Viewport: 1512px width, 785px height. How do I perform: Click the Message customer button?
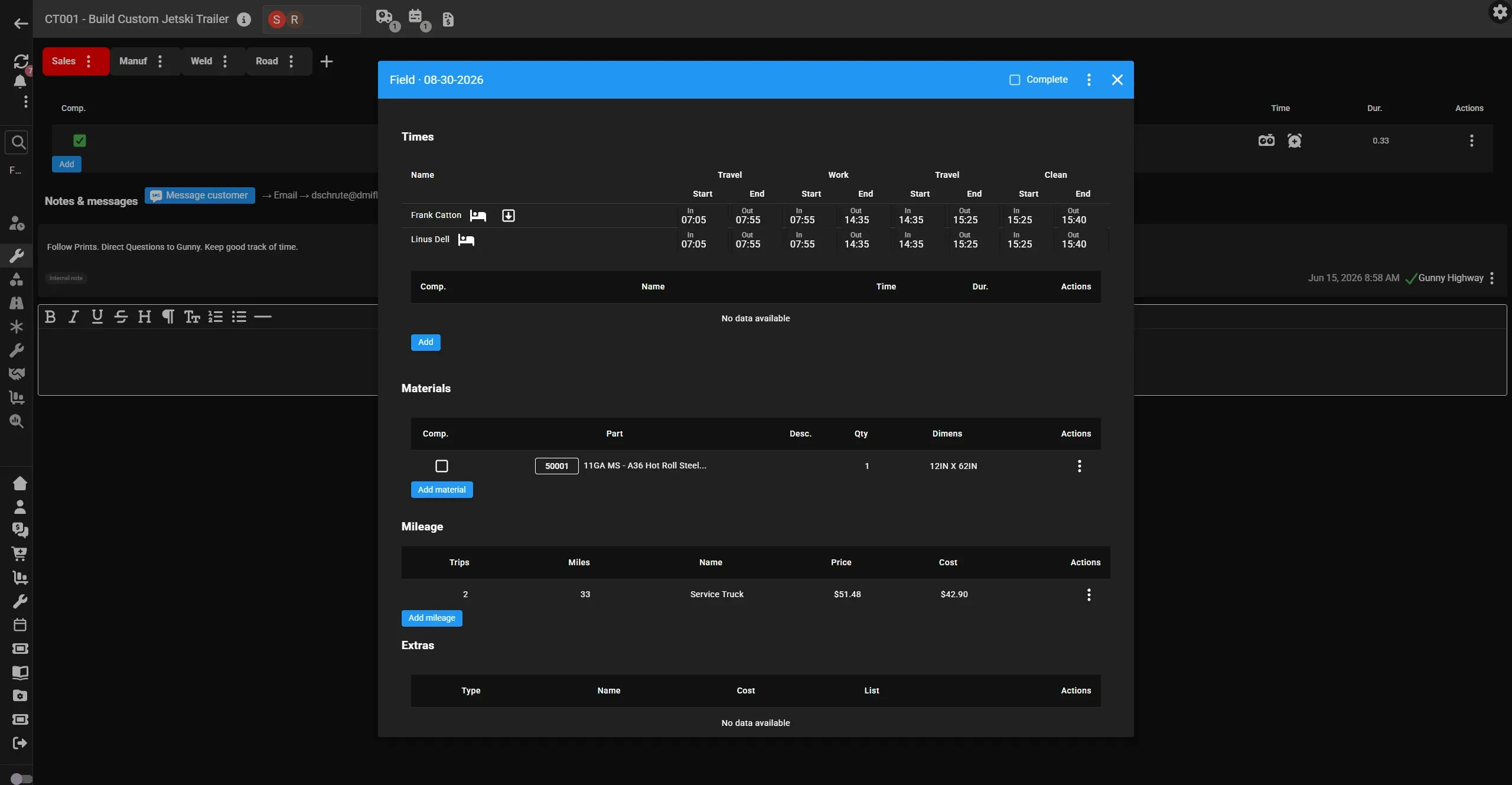(200, 196)
